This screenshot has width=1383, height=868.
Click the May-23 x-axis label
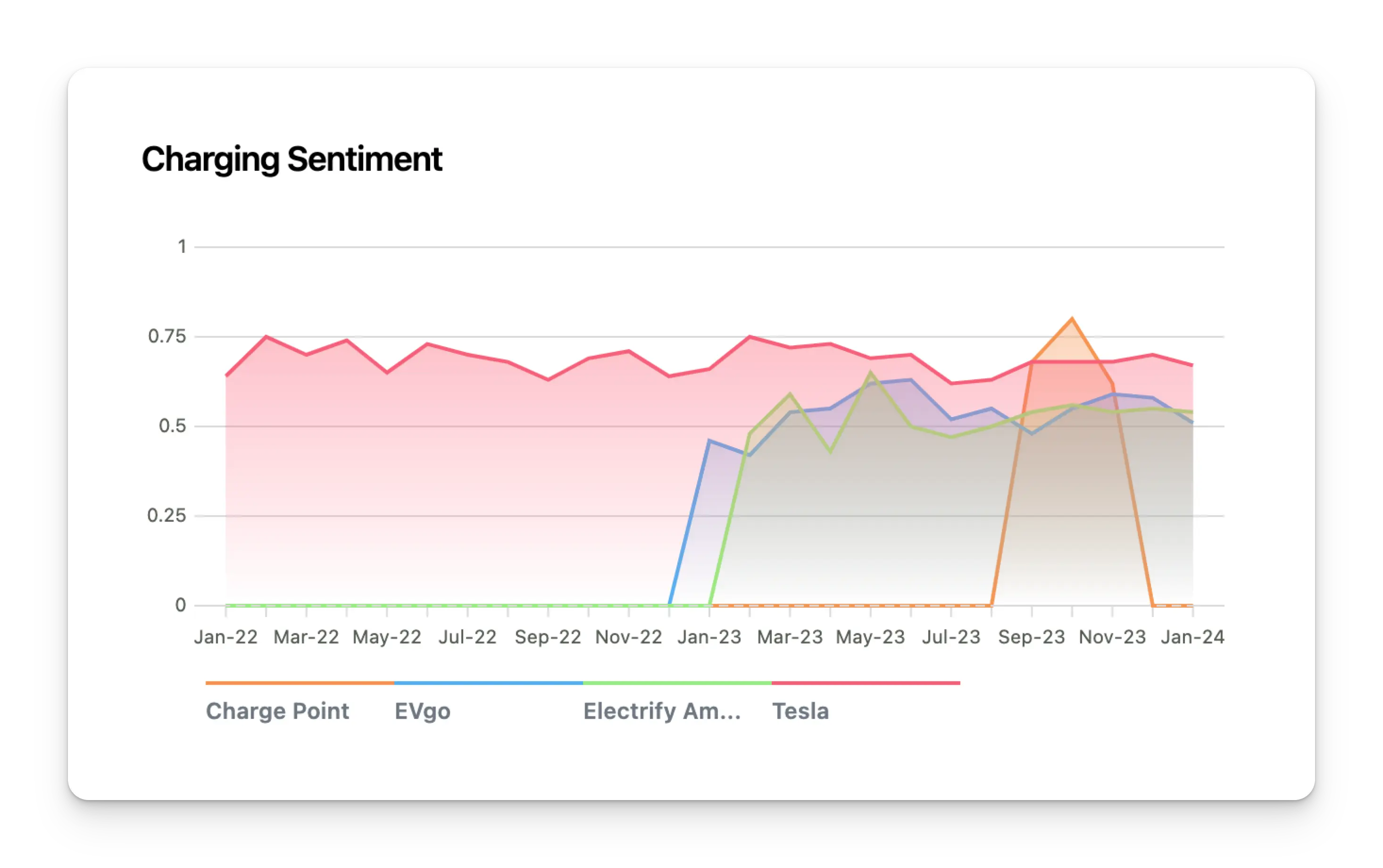click(x=870, y=637)
